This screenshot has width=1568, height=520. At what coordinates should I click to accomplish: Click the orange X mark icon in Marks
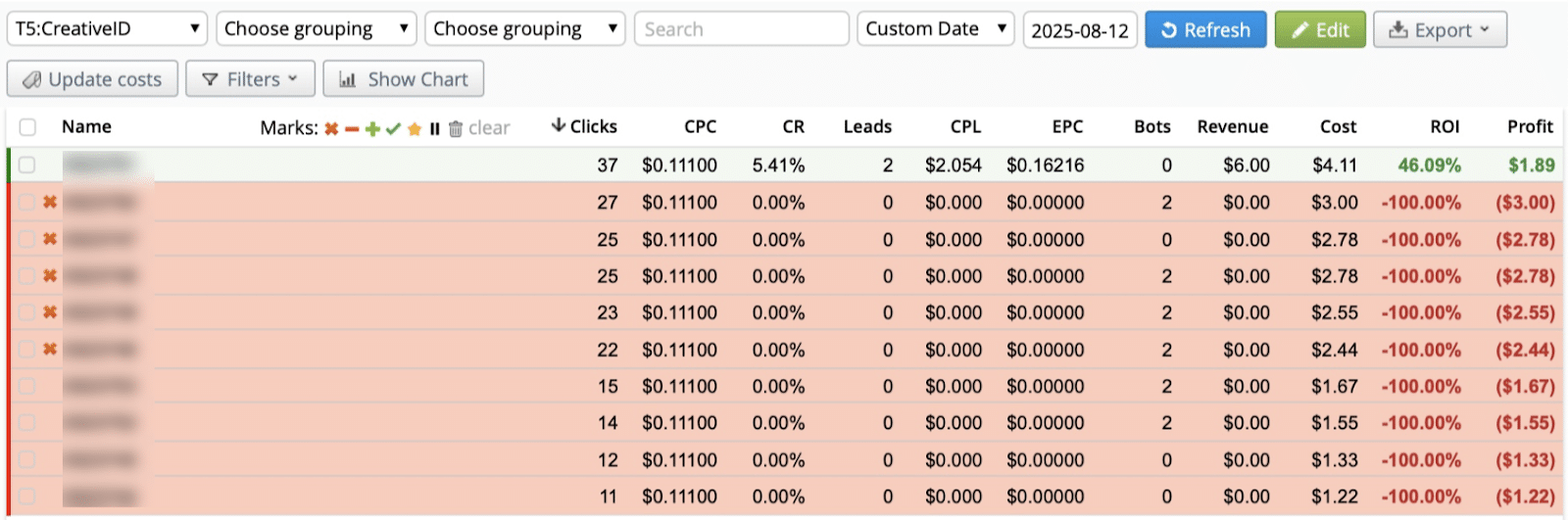tap(331, 128)
